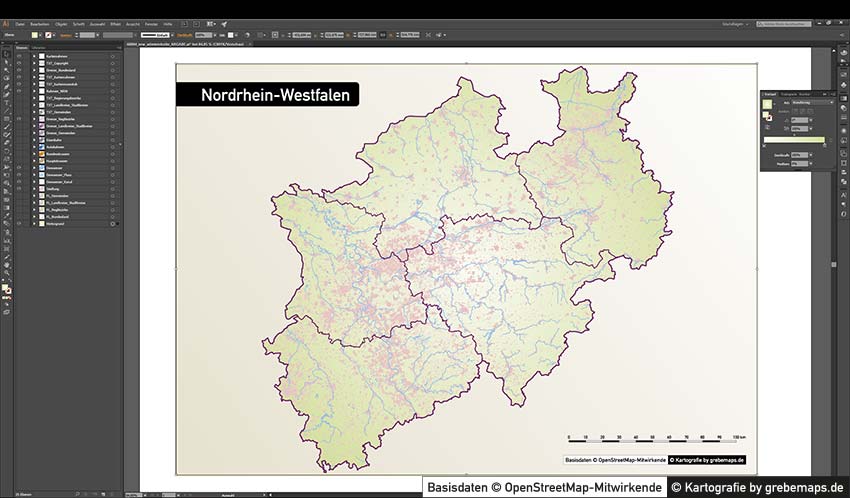
Task: Select the Magic Wand tool
Action: pos(6,70)
